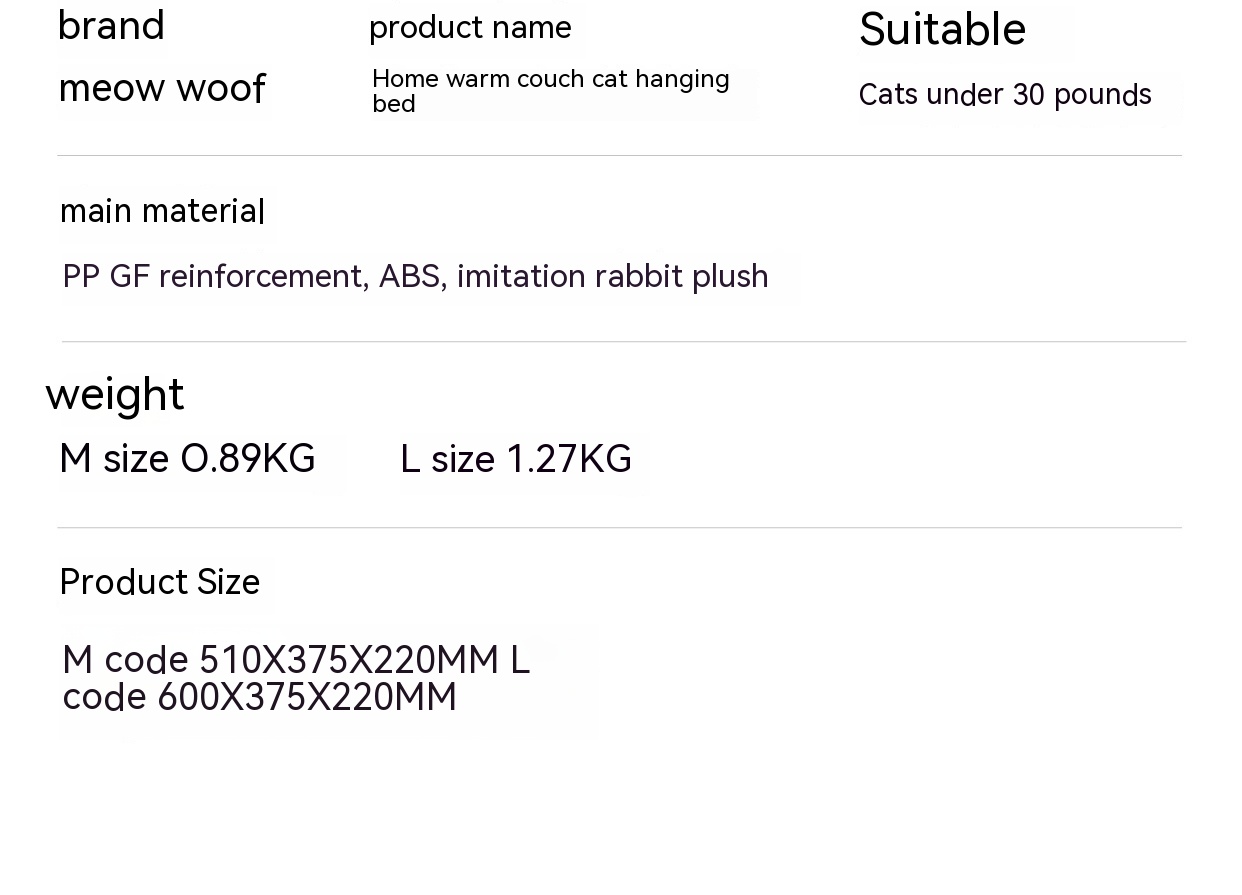Select the "M size 0.89KG" weight value

coord(188,459)
